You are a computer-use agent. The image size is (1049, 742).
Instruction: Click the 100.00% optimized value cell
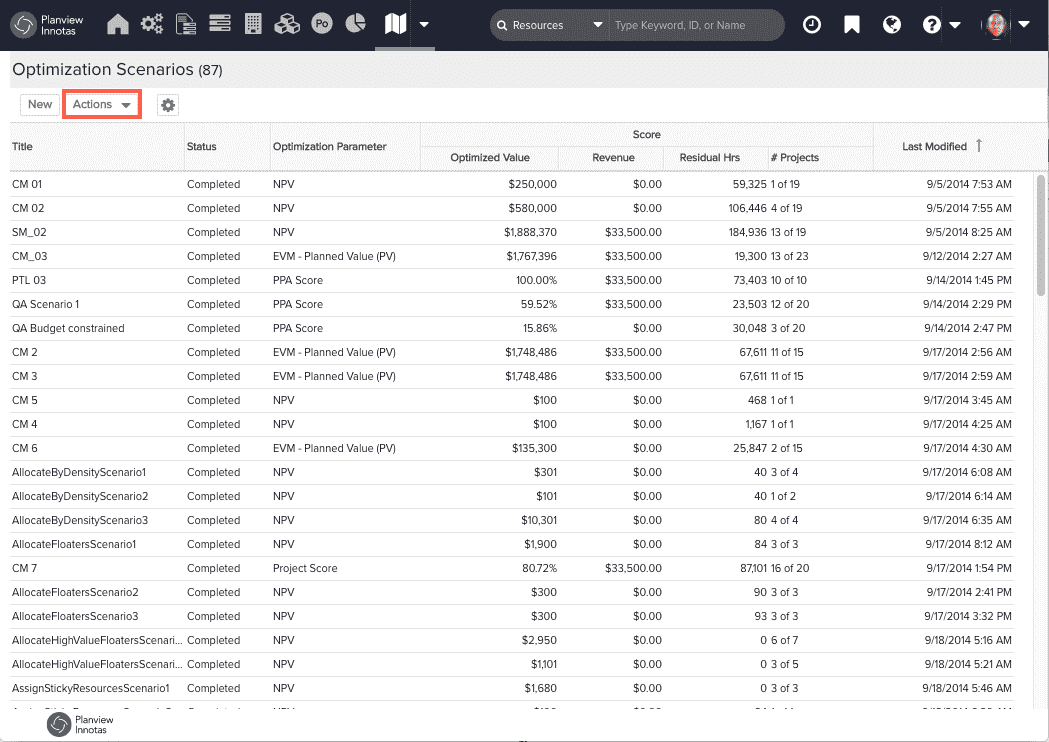coord(537,280)
